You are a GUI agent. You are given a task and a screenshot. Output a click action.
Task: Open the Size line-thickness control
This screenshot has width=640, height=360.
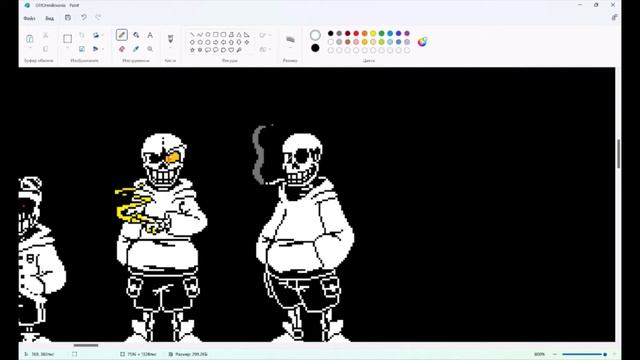pos(290,39)
